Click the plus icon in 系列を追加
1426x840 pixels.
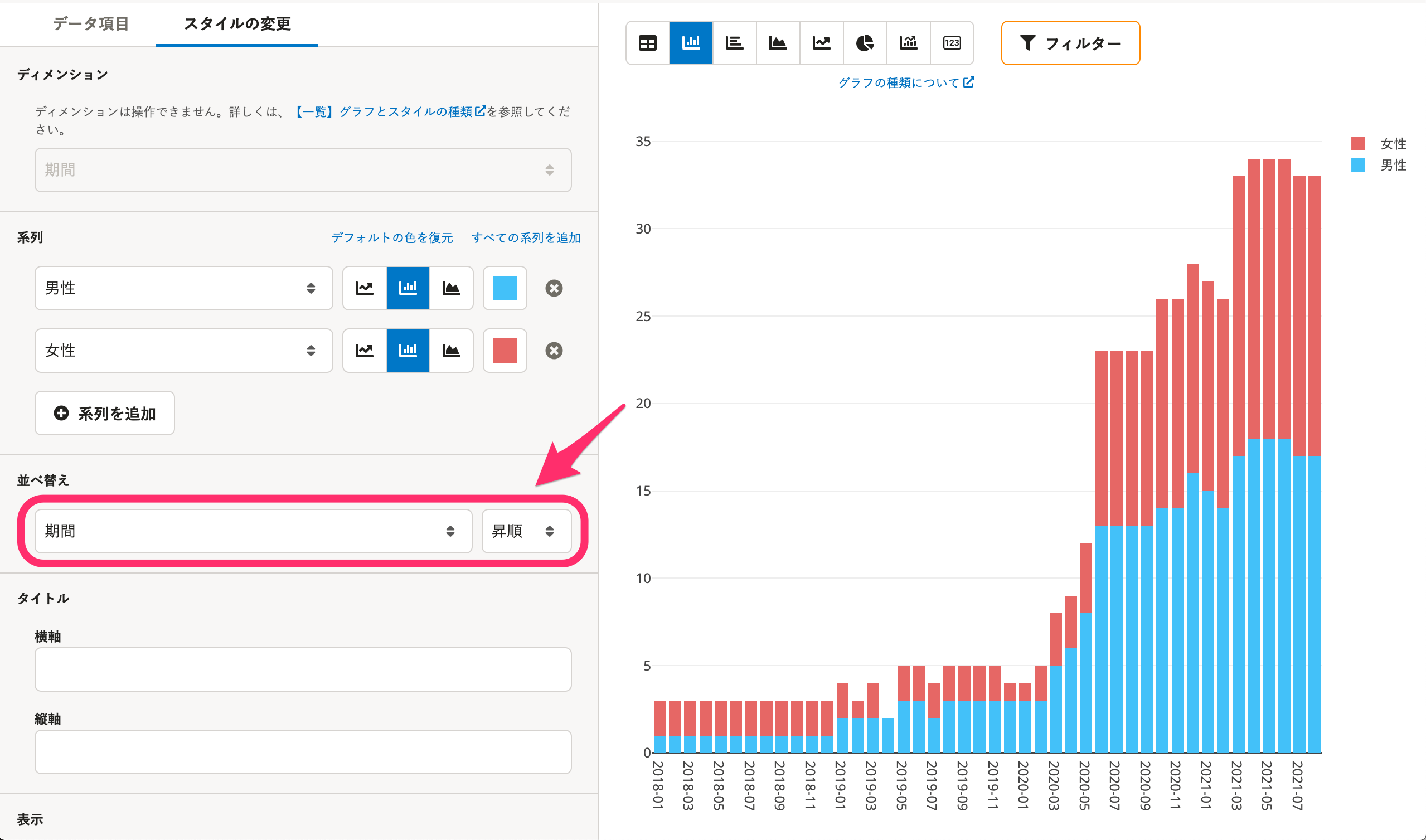pos(61,413)
